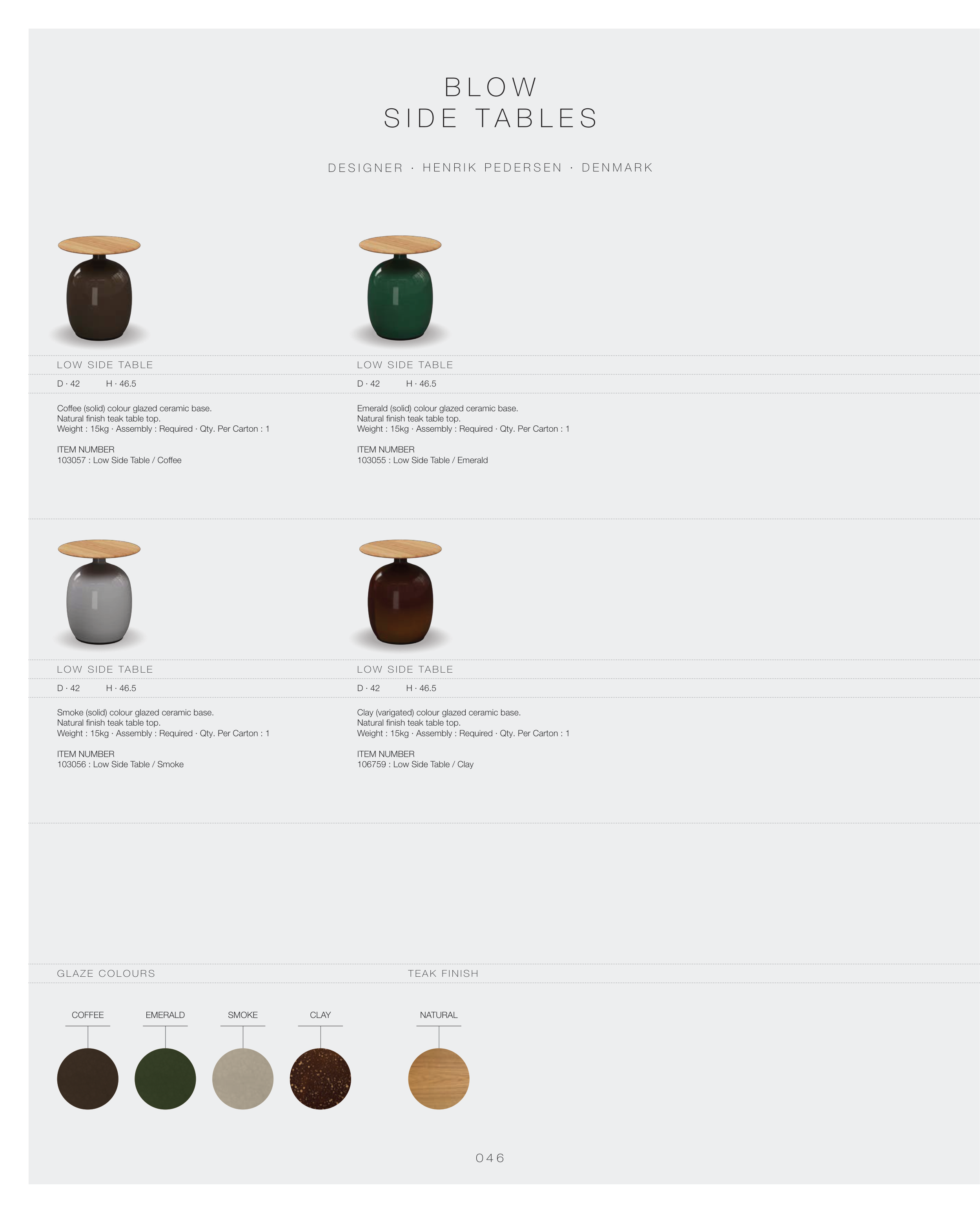
Task: Click item number 106759 Clay text
Action: click(415, 764)
